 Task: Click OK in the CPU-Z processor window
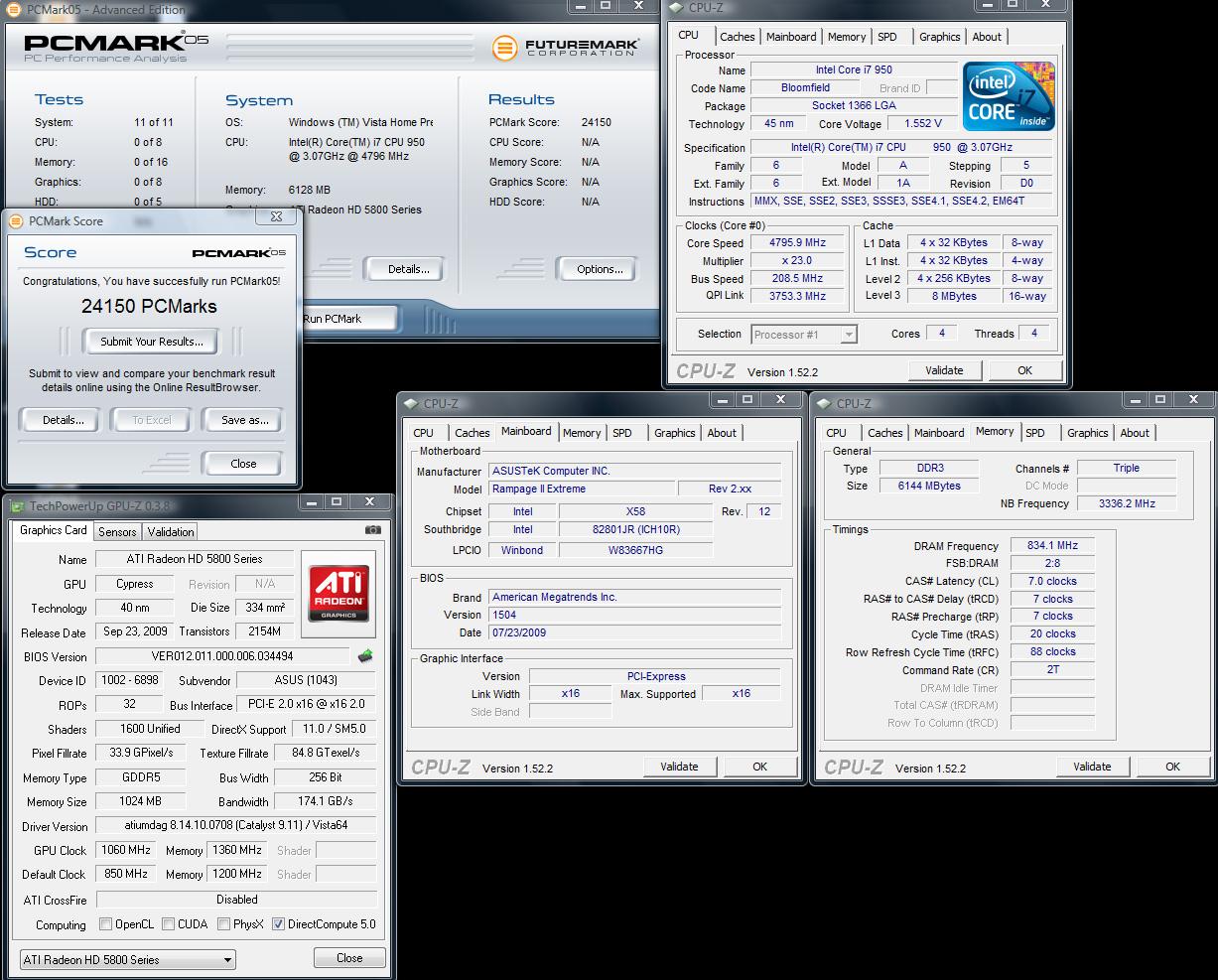coord(1024,370)
